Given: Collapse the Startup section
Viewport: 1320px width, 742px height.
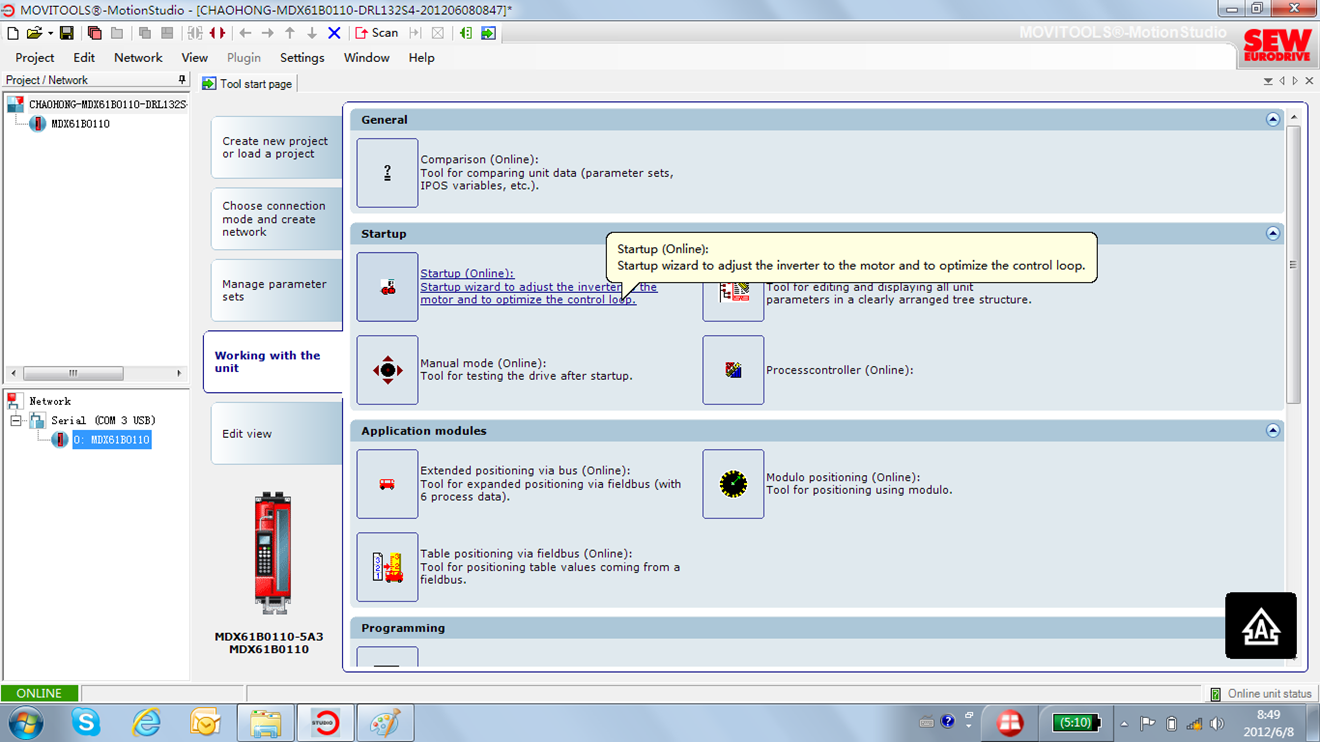Looking at the screenshot, I should tap(1272, 233).
